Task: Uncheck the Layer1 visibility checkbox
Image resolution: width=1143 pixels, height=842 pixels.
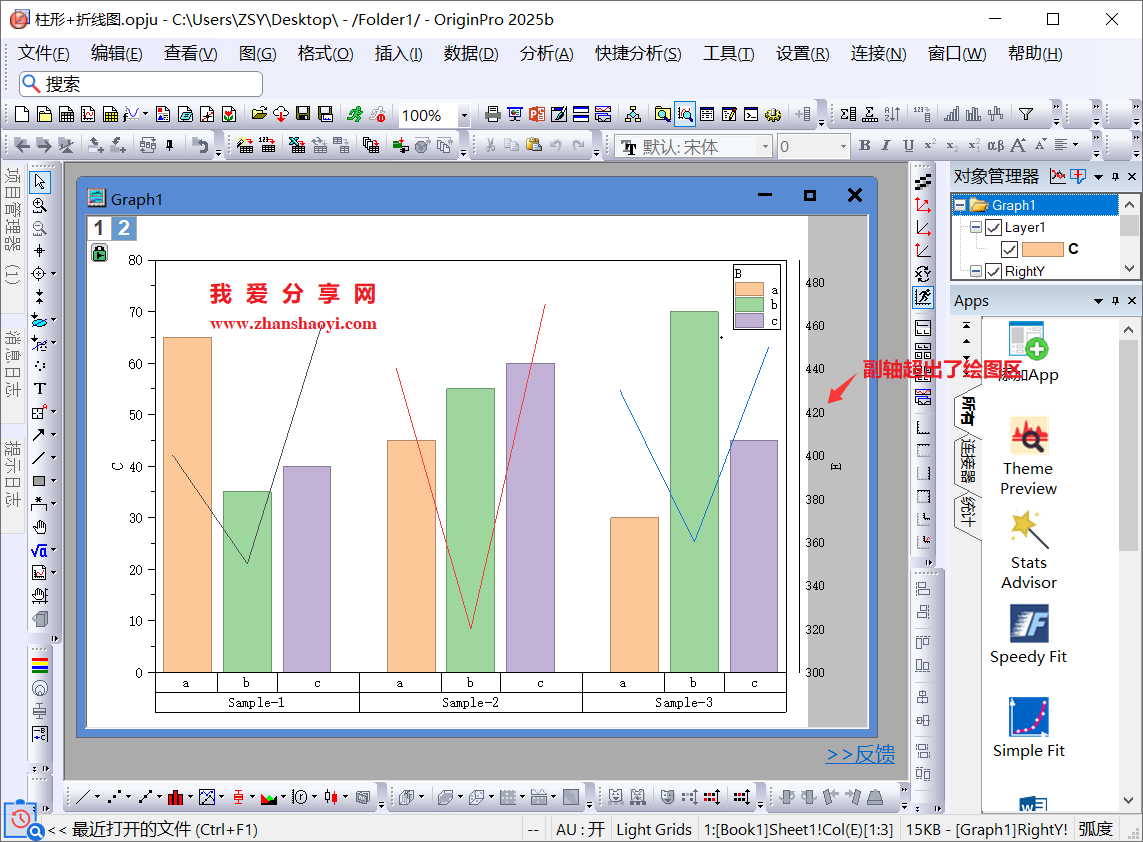Action: coord(993,228)
